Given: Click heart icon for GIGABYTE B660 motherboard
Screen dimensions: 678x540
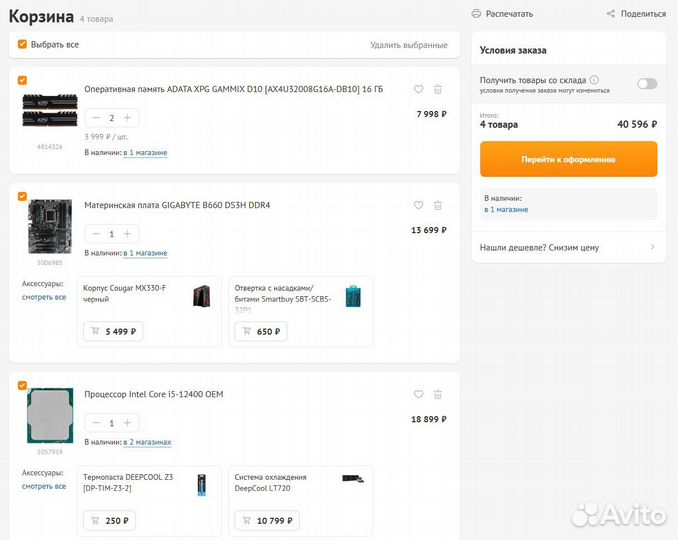Looking at the screenshot, I should 418,205.
